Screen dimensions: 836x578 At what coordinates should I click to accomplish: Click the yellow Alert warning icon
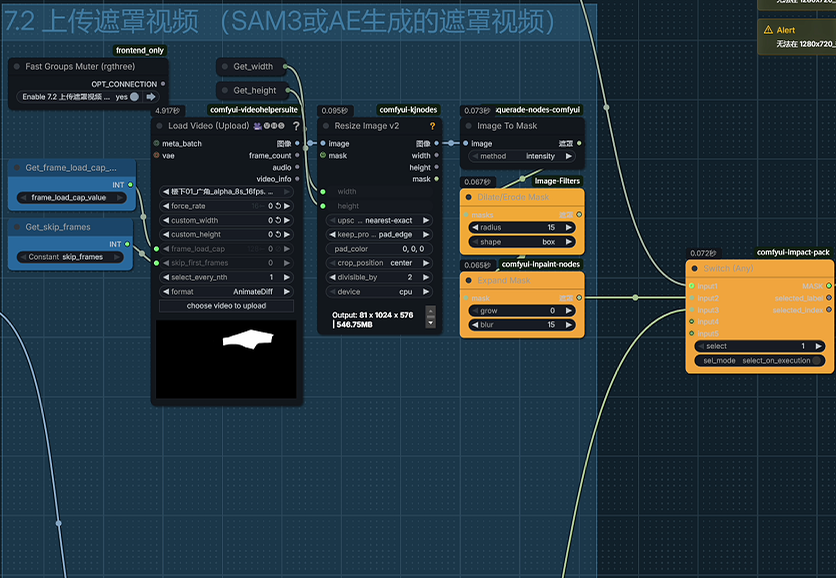pyautogui.click(x=767, y=31)
